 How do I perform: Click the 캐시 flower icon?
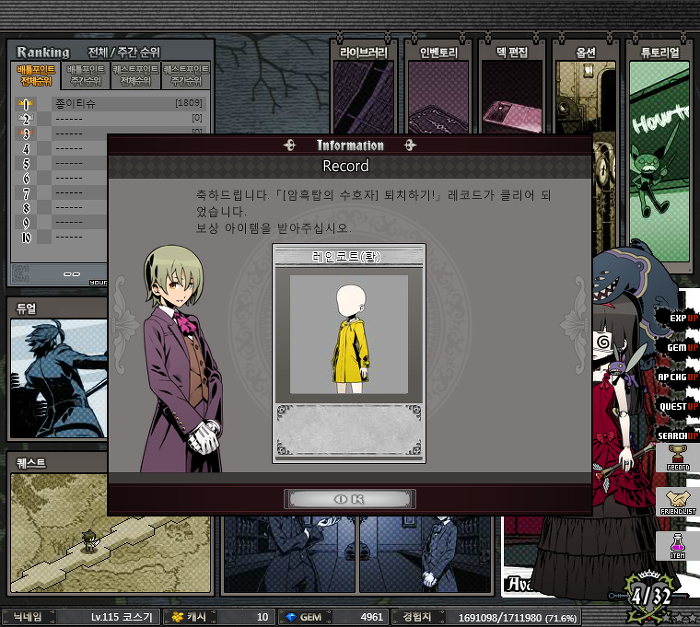coord(178,617)
